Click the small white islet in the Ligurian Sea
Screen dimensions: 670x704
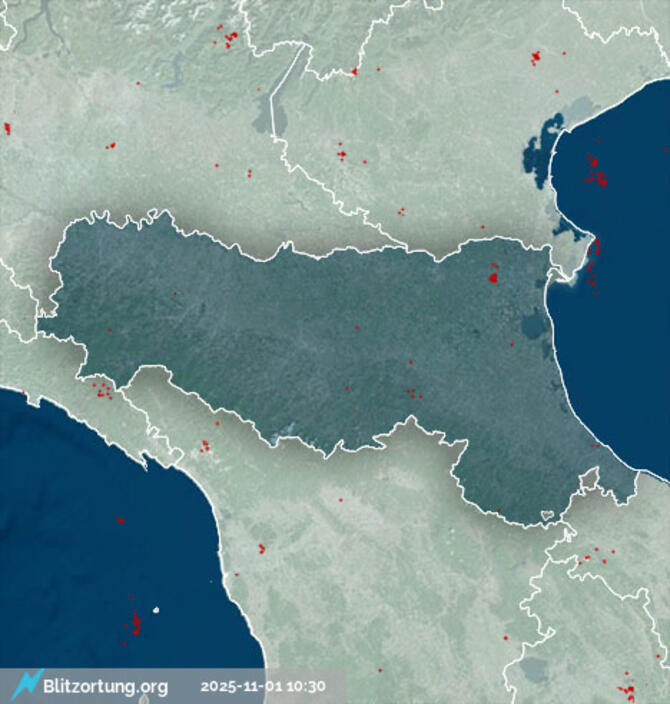click(x=155, y=609)
